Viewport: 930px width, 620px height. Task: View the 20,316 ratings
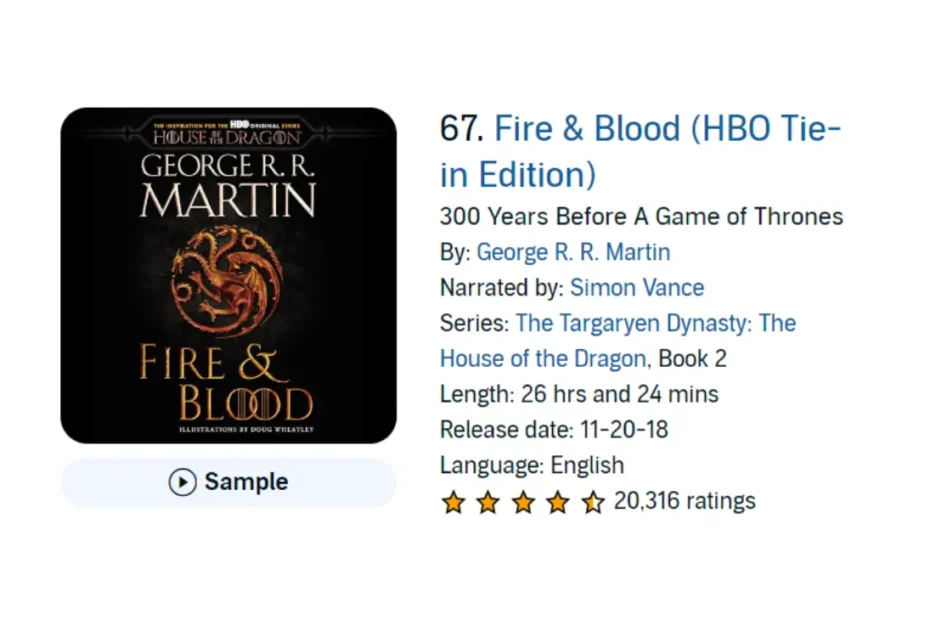685,501
